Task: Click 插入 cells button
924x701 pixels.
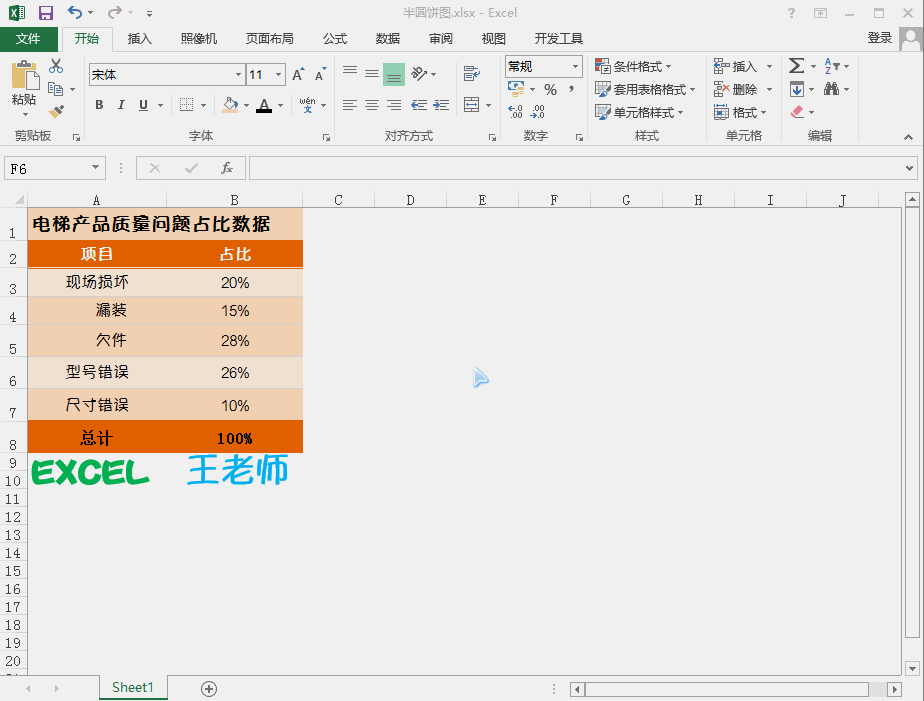Action: (735, 67)
